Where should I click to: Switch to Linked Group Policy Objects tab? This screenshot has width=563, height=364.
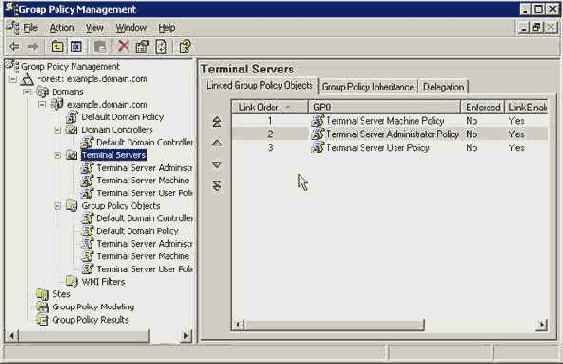coord(259,86)
